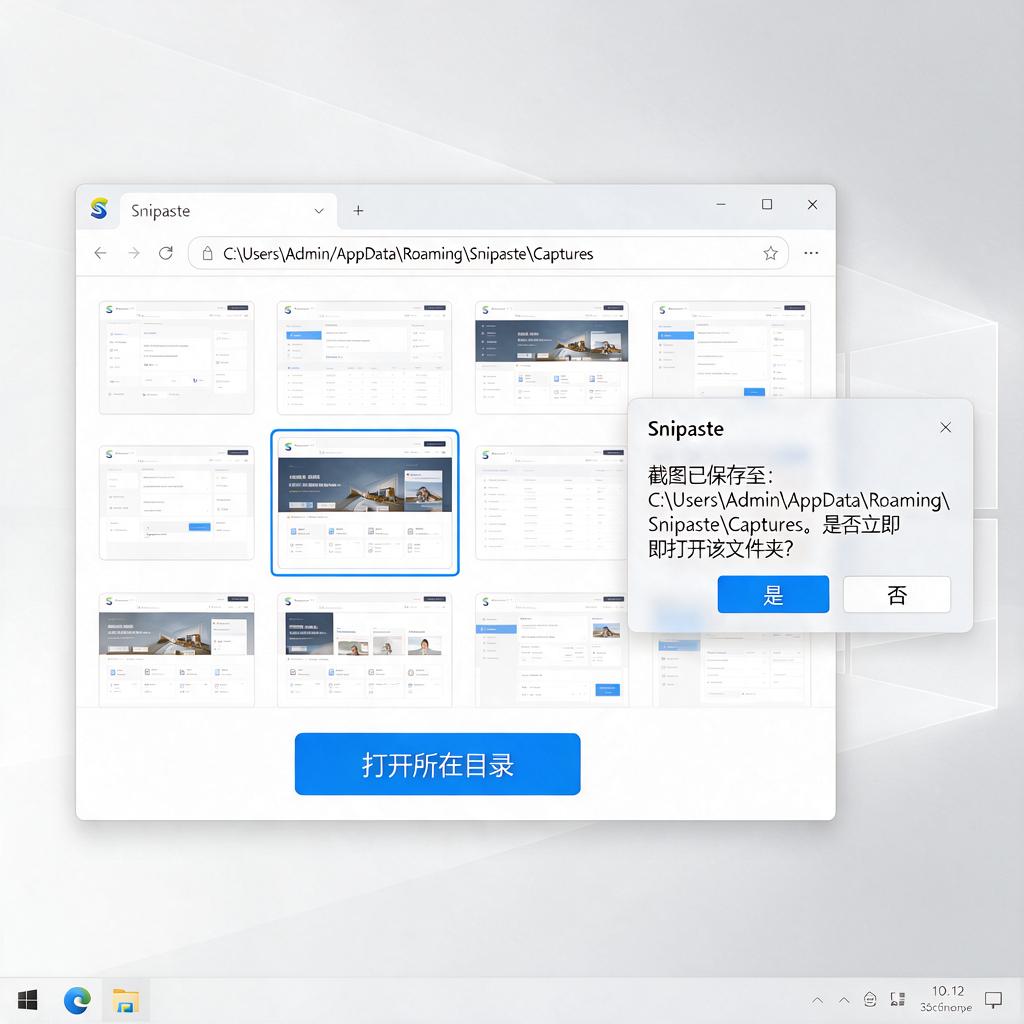Show hidden tray icons with first chevron
1024x1024 pixels.
(x=818, y=1000)
